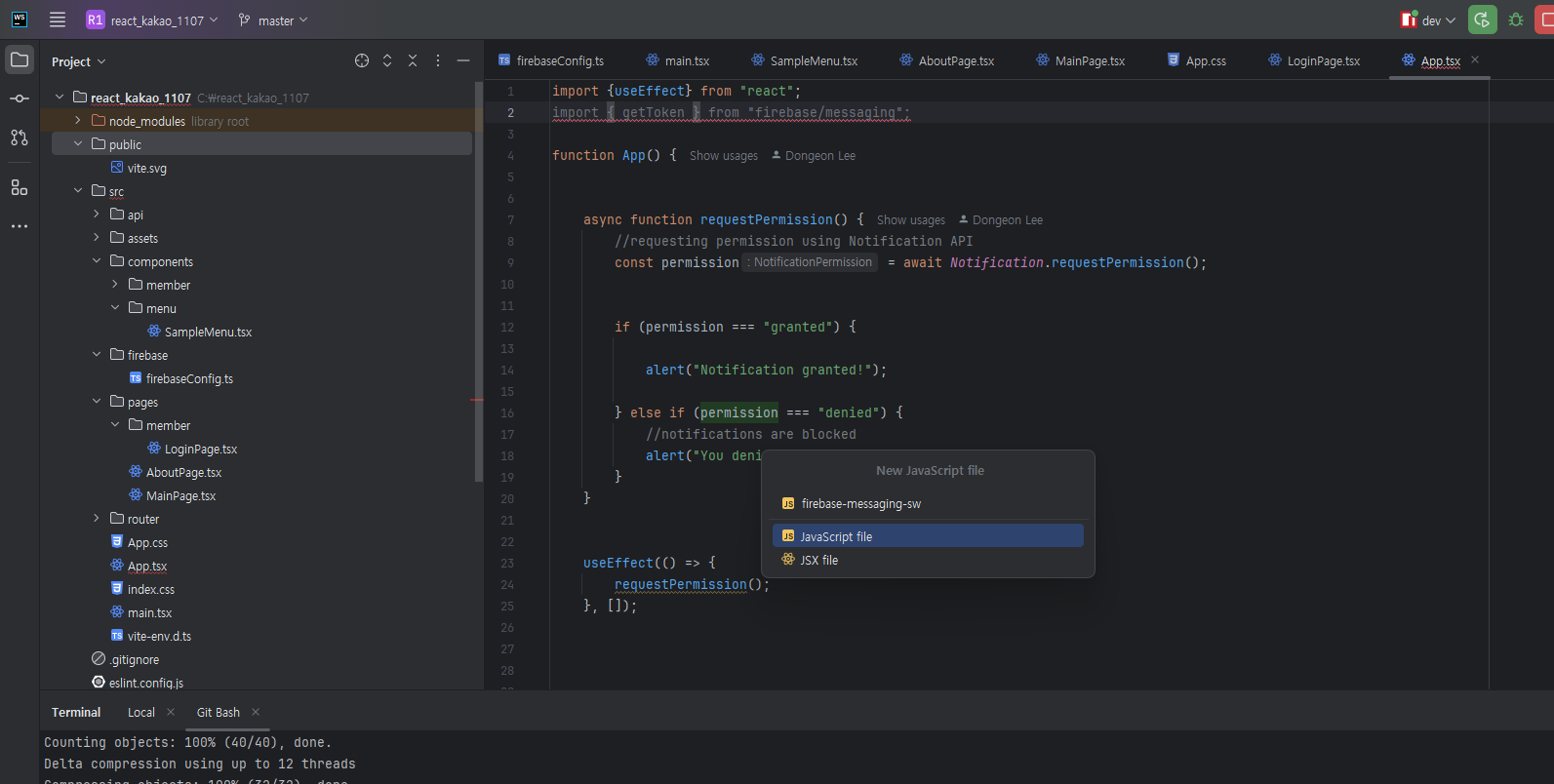
Task: Click Show usages next to requestPermission
Action: click(x=910, y=220)
